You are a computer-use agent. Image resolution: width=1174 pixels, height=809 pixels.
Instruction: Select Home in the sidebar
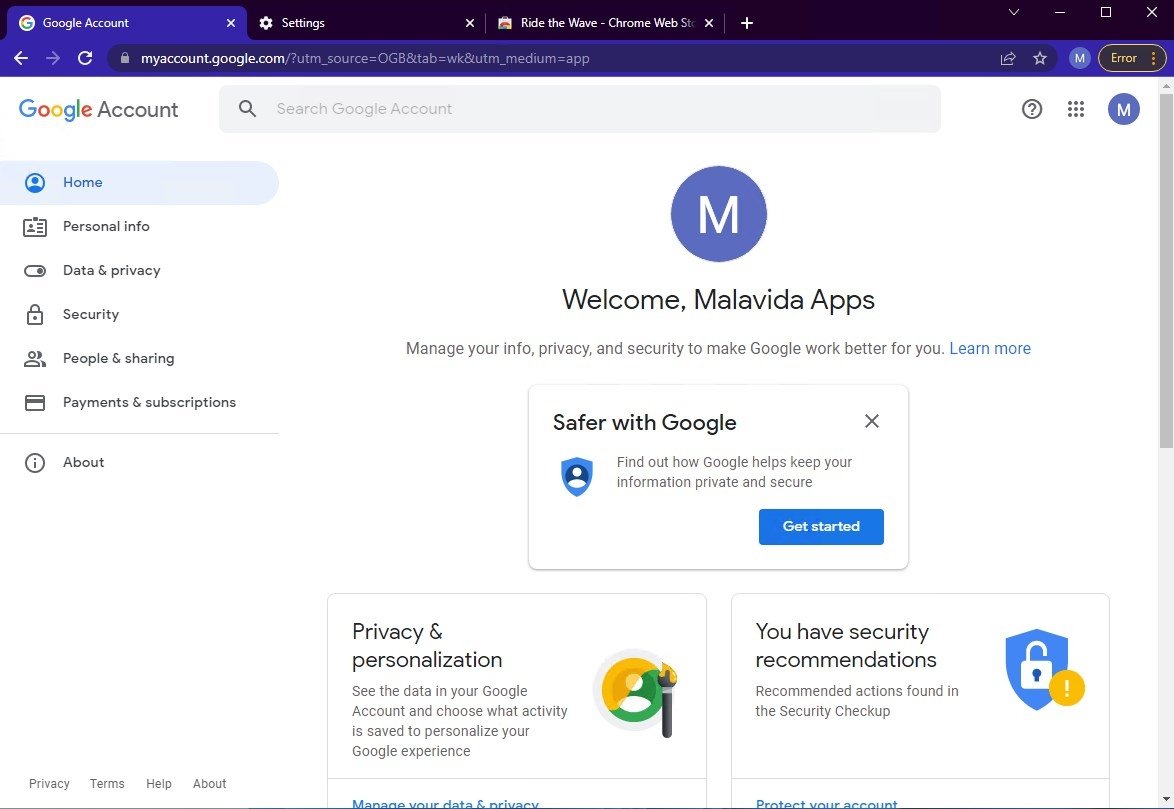click(139, 183)
